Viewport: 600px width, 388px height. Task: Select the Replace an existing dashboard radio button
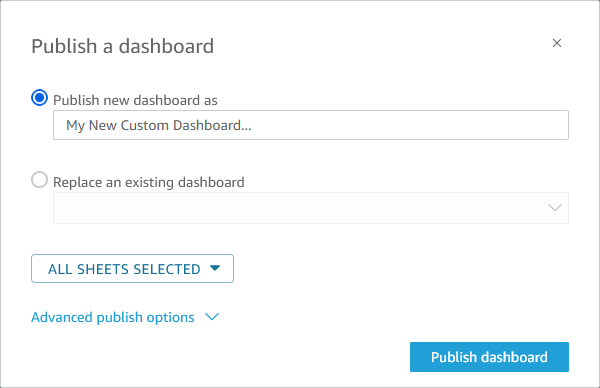click(x=39, y=180)
